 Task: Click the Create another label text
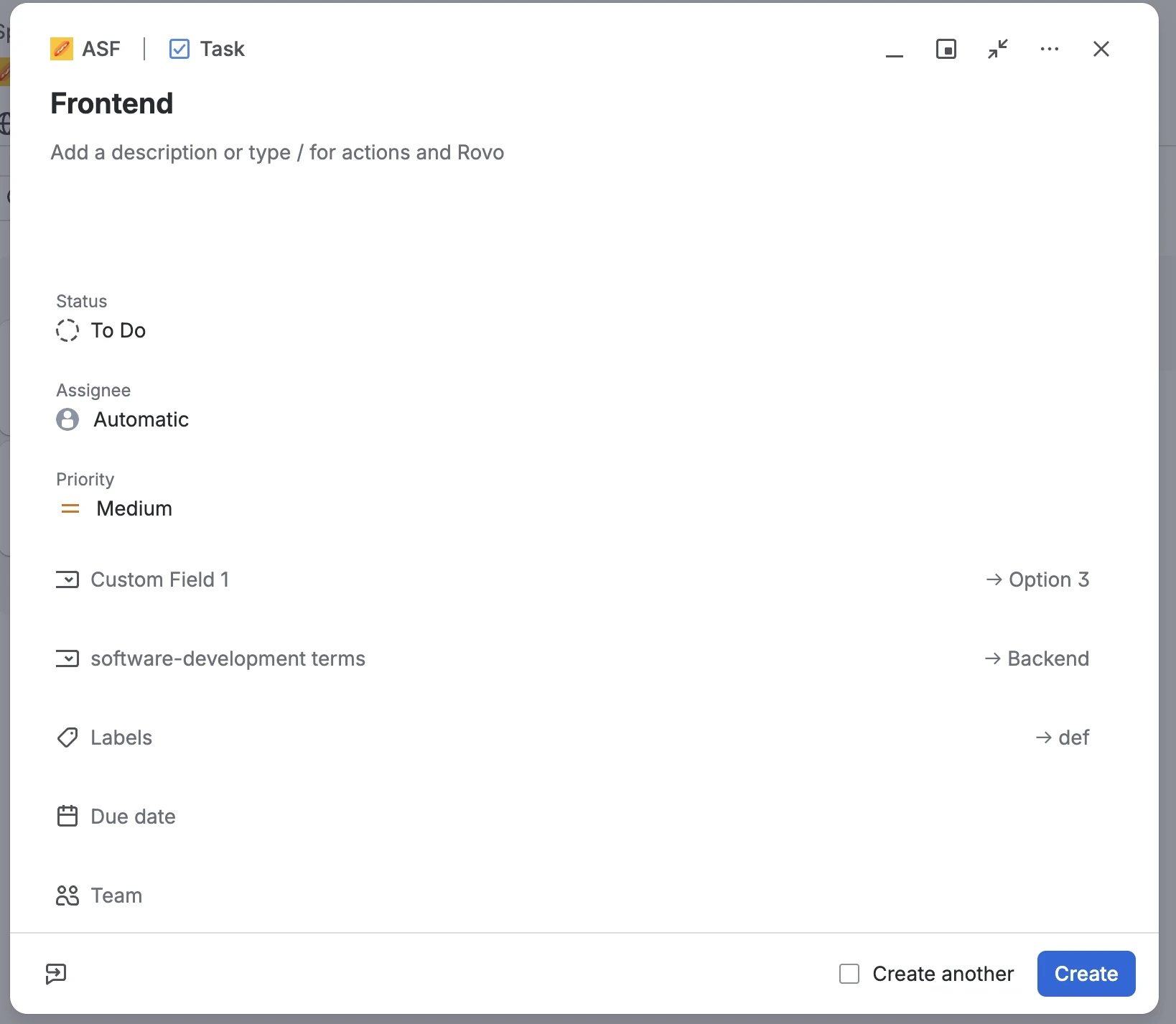pyautogui.click(x=943, y=974)
